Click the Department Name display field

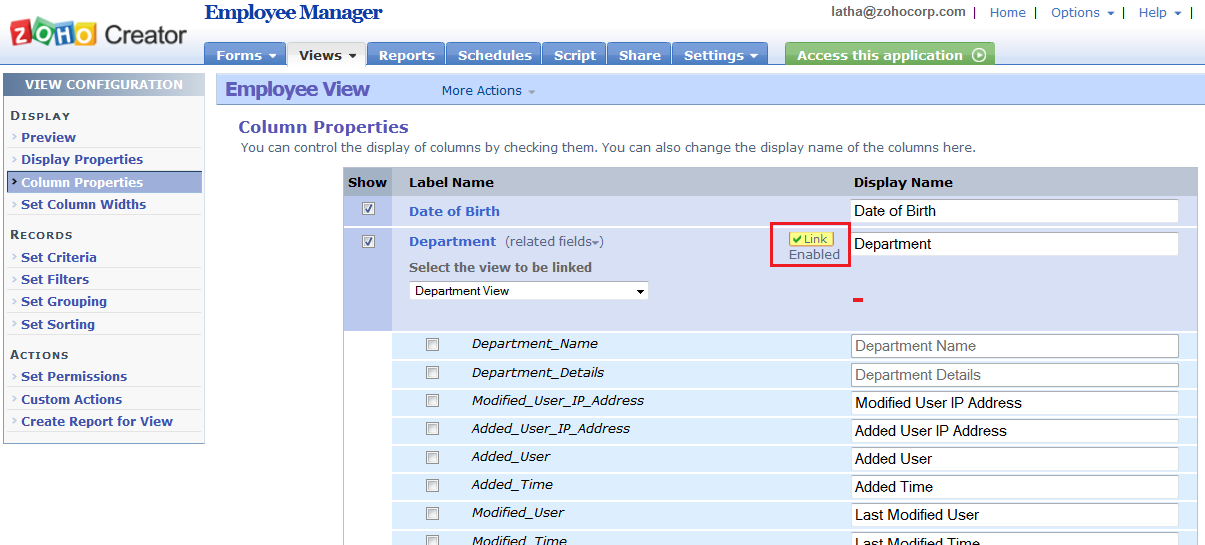(x=1015, y=346)
